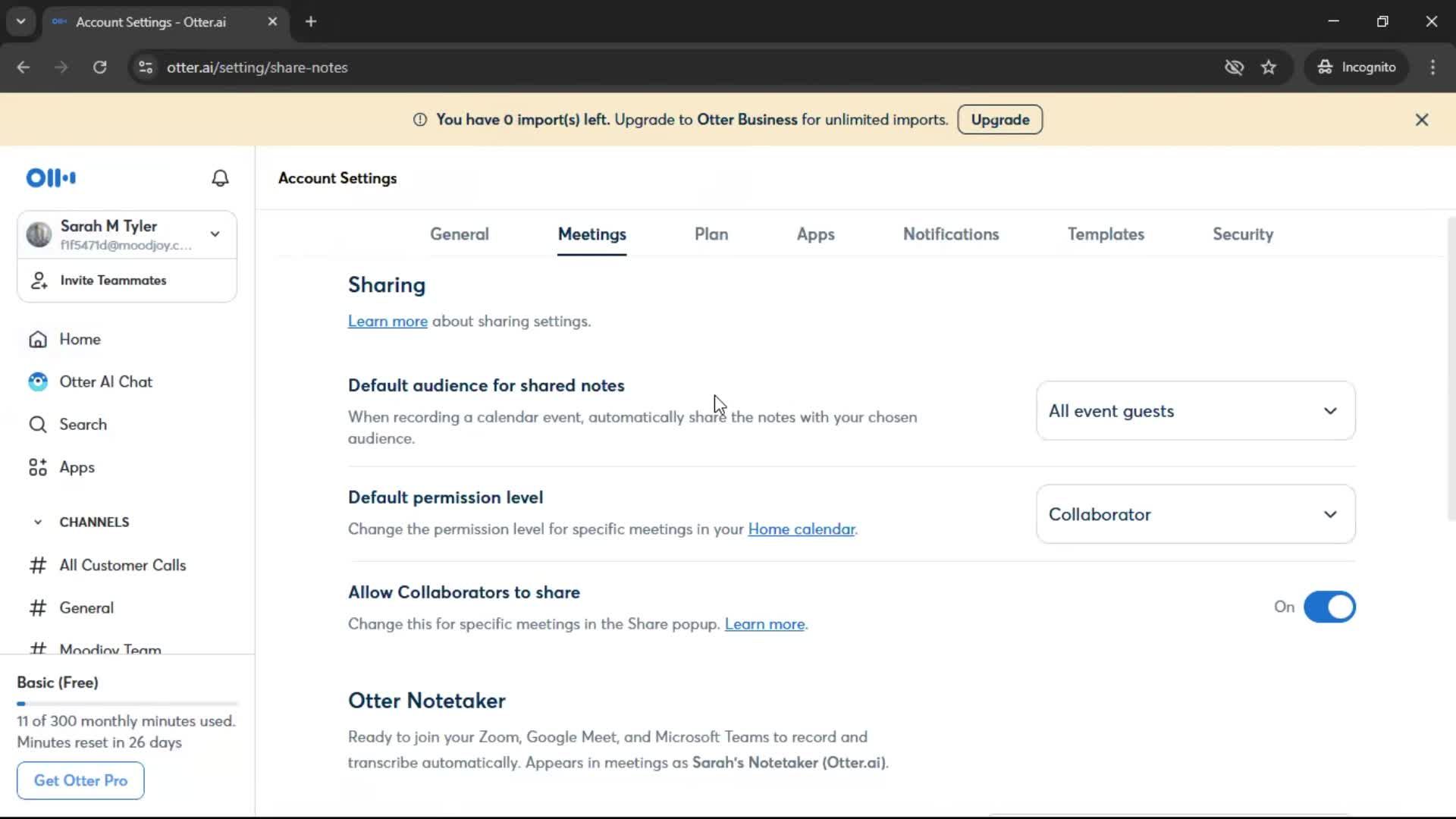Viewport: 1456px width, 819px height.
Task: Open the General channel
Action: 71,608
